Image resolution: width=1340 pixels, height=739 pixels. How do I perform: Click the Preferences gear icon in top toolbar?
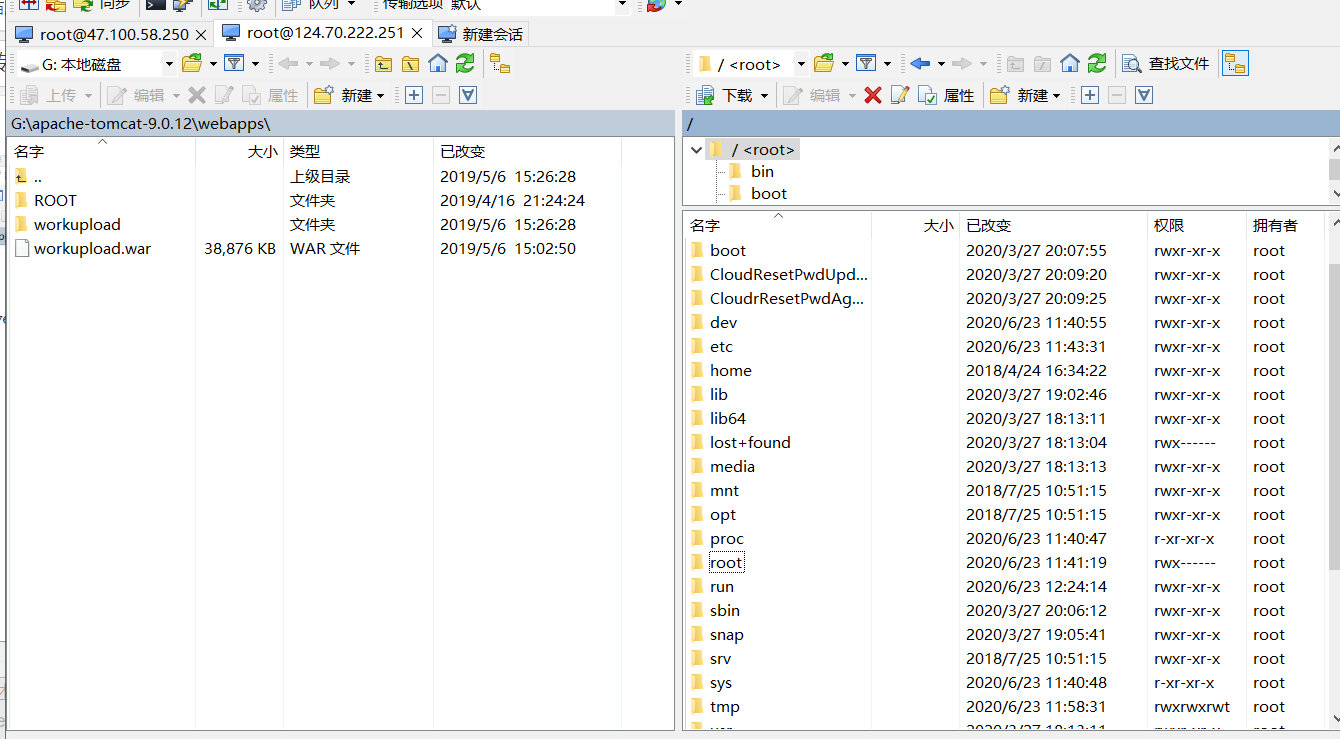[257, 5]
